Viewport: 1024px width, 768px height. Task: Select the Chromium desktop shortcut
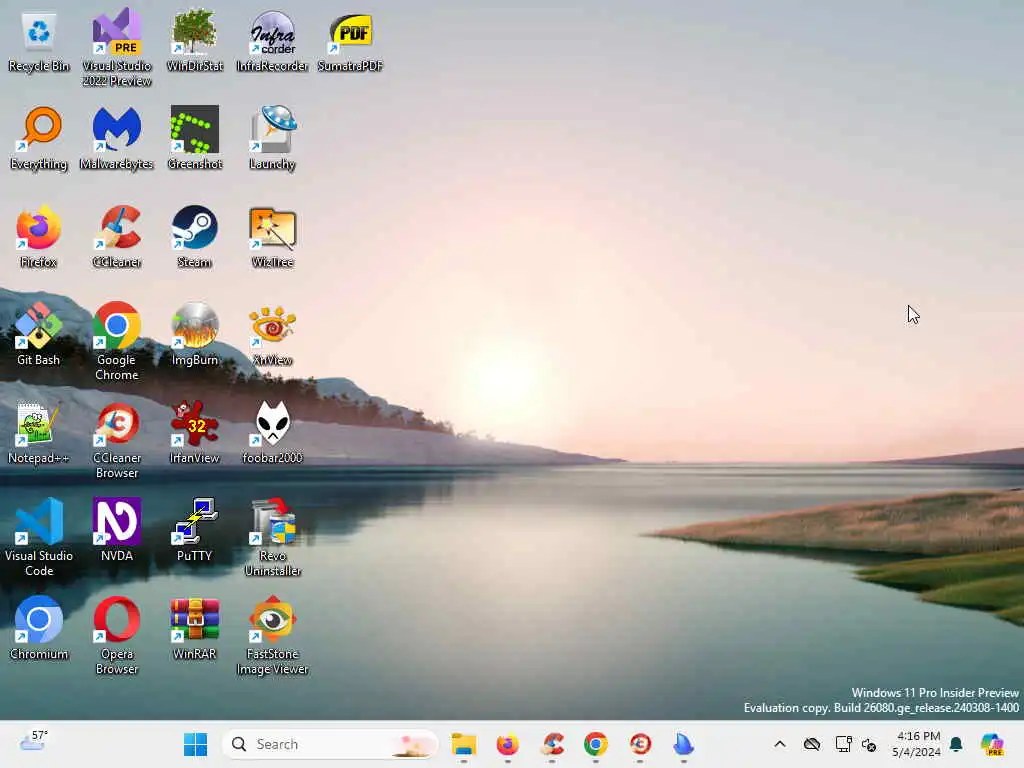(39, 628)
